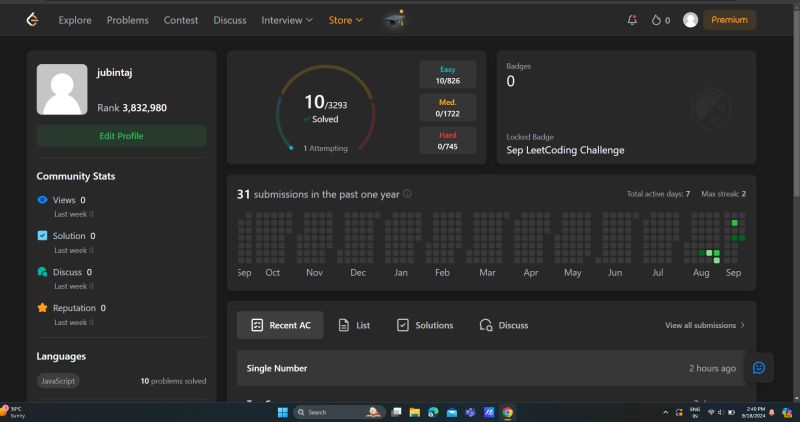The image size is (800, 422).
Task: Open Microsoft Edge from taskbar
Action: tap(433, 412)
